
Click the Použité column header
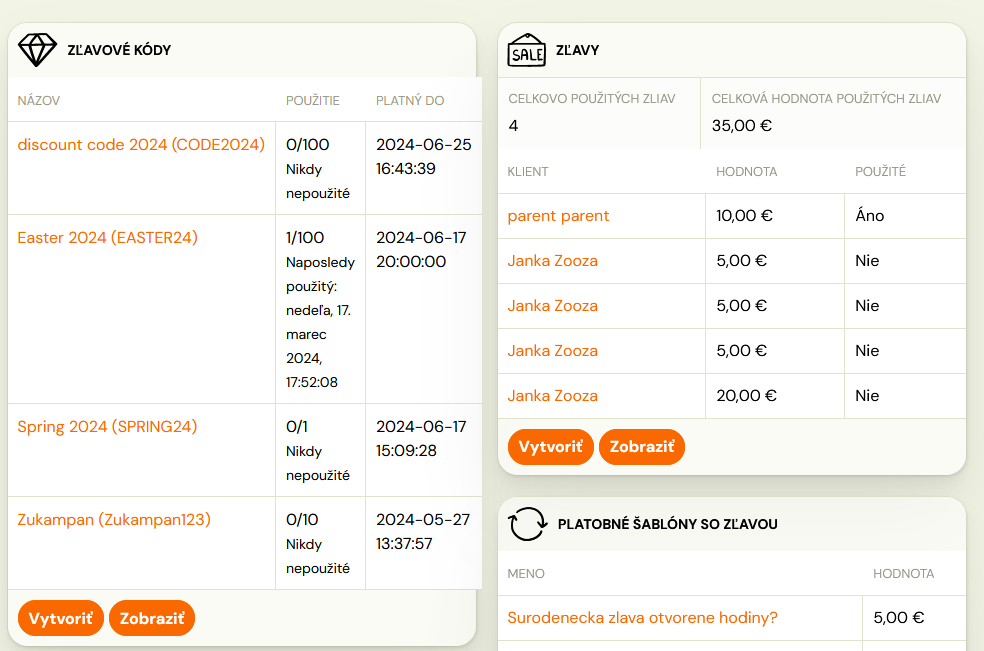click(880, 171)
